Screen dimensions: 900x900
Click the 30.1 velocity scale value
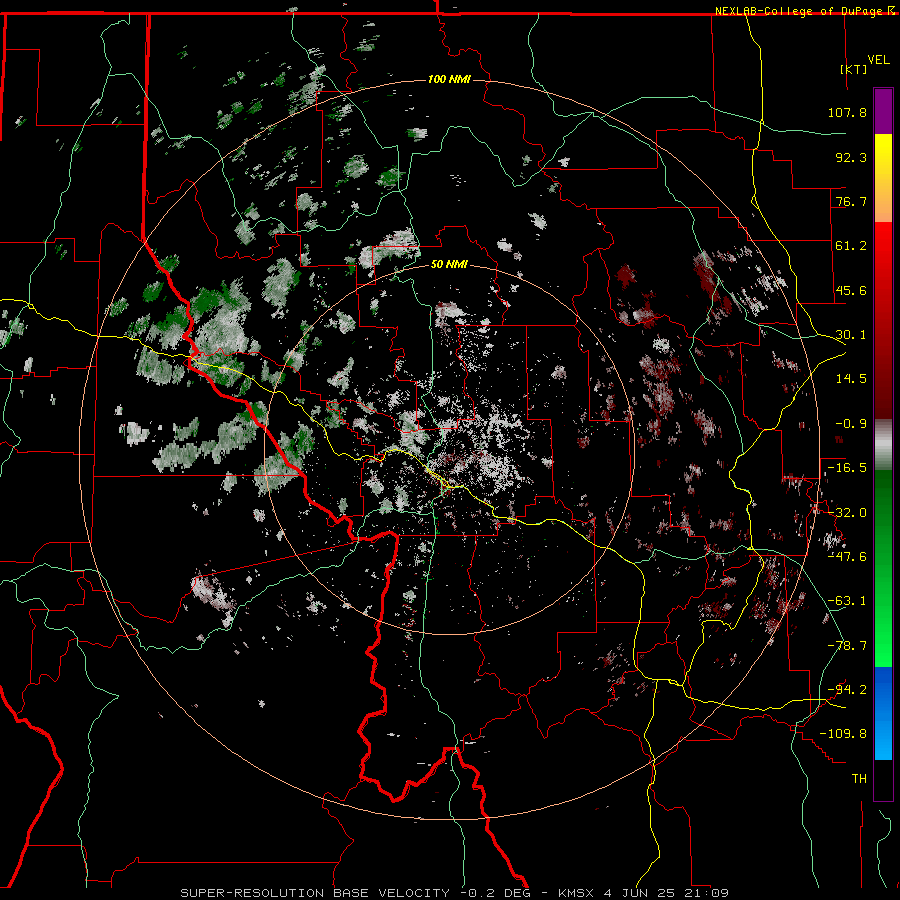click(x=851, y=335)
